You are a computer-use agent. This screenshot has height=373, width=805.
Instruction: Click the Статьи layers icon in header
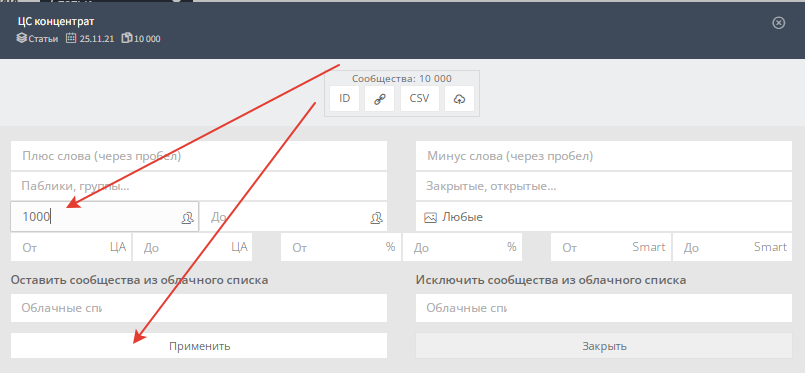21,38
